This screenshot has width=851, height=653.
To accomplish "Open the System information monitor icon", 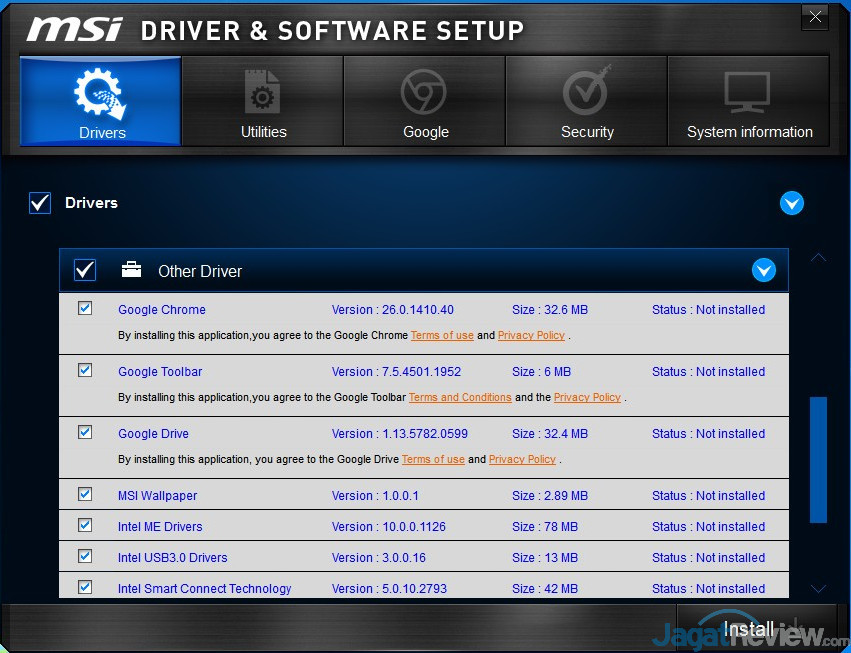I will point(749,94).
